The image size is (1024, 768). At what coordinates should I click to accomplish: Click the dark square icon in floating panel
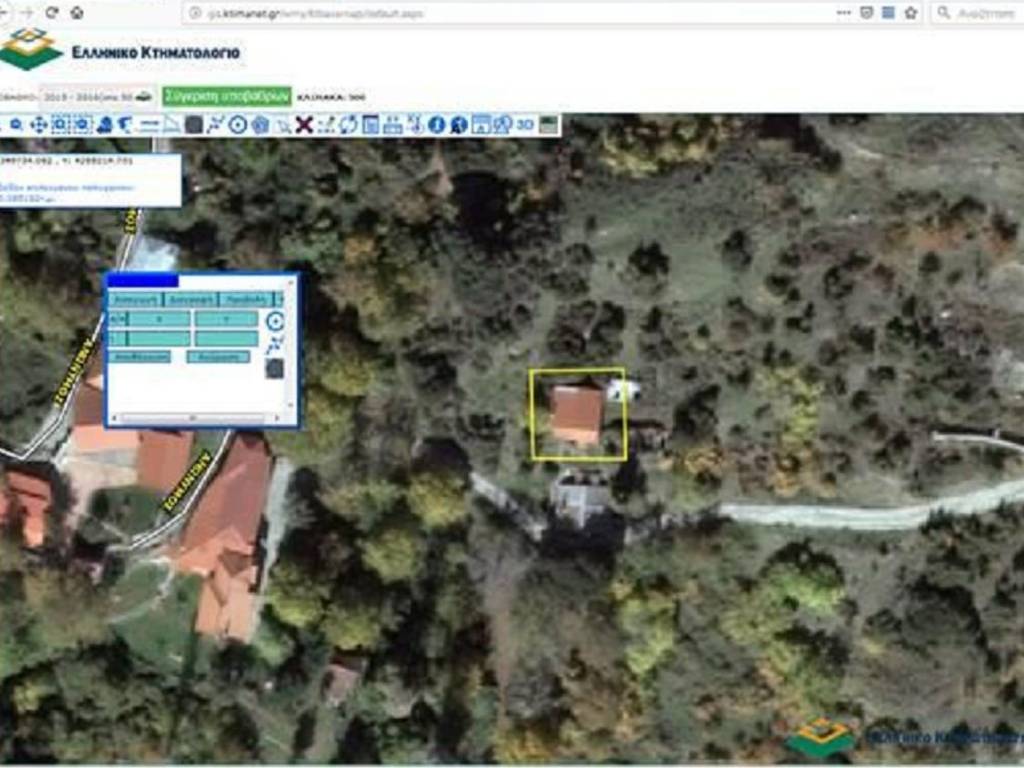pyautogui.click(x=275, y=368)
